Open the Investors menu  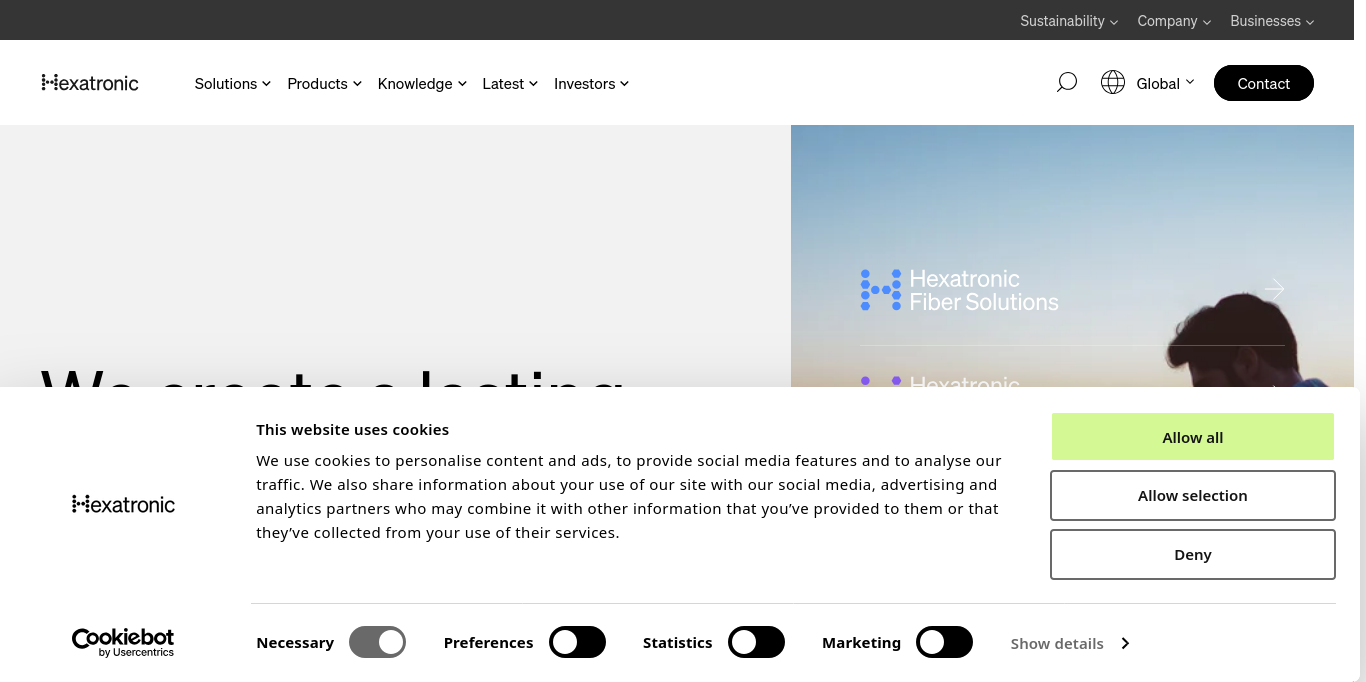tap(592, 84)
